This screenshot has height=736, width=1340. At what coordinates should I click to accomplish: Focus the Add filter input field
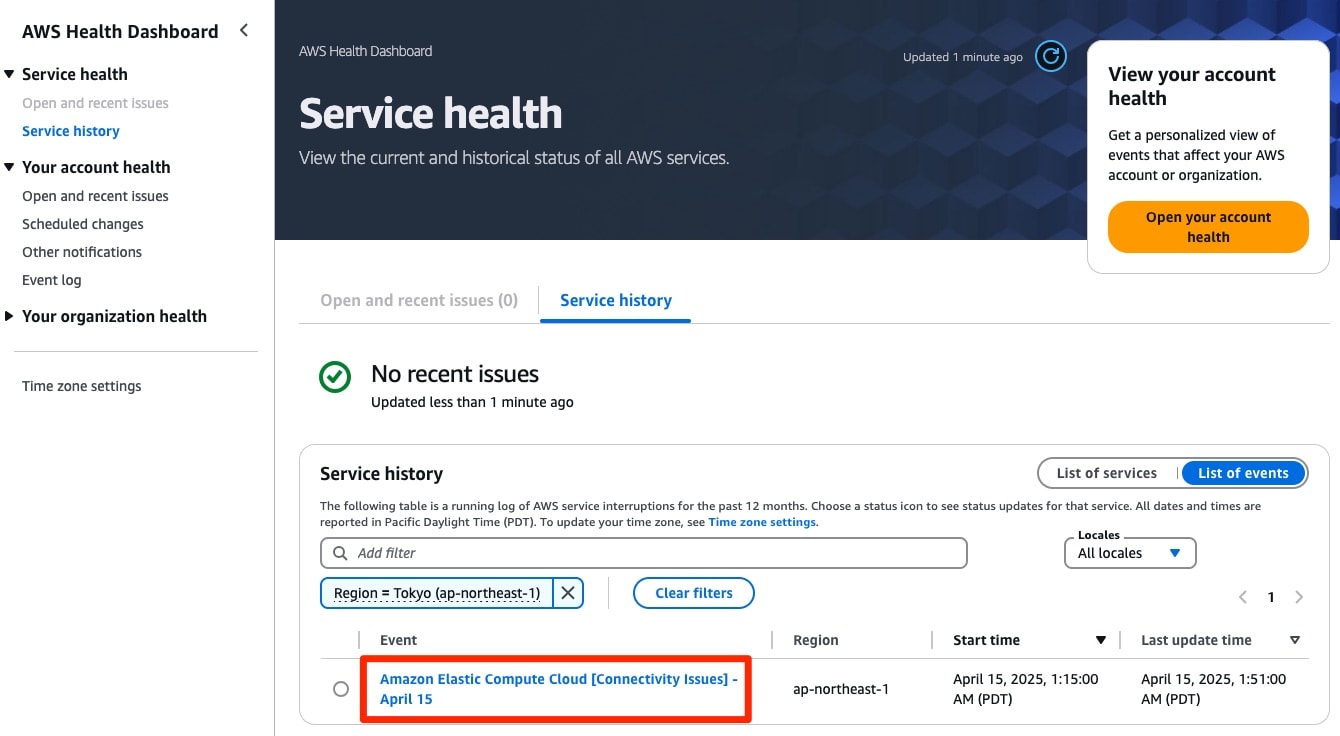644,553
